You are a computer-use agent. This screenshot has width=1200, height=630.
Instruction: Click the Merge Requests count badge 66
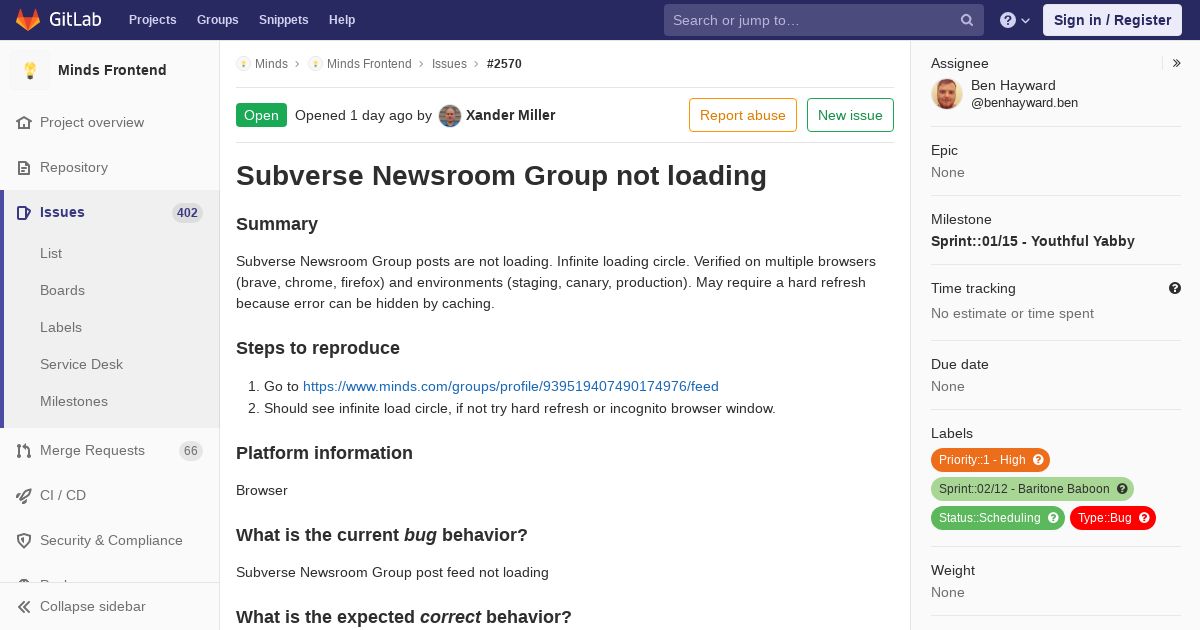pos(191,451)
